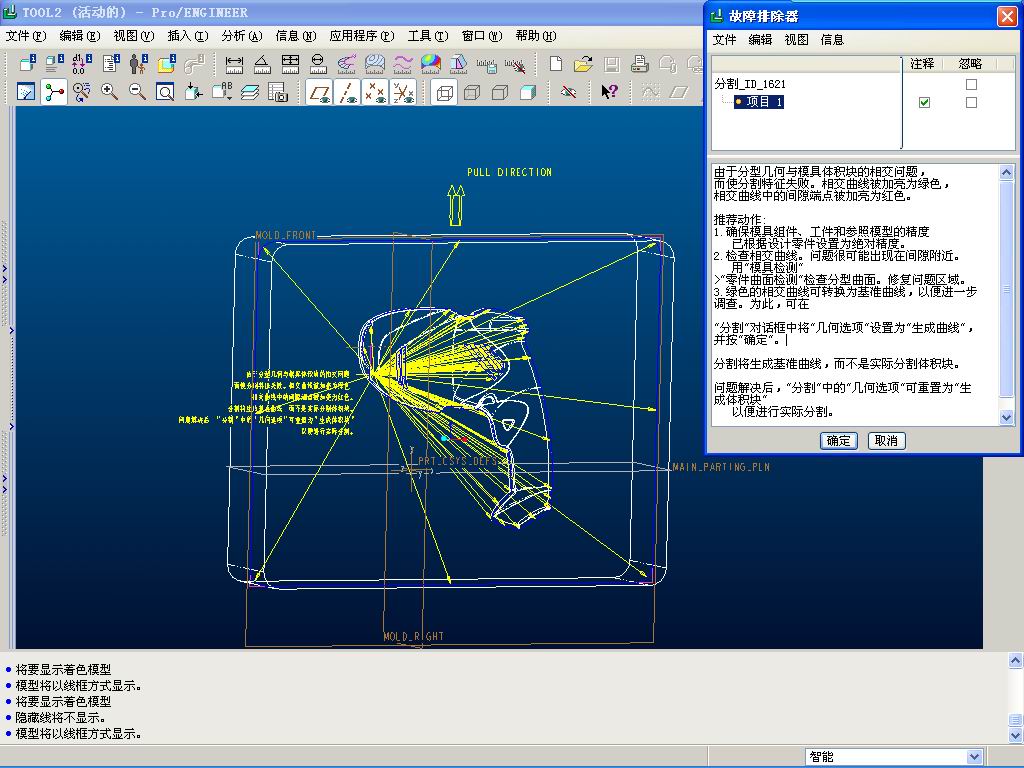
Task: Switch to Shading display mode
Action: [x=528, y=92]
